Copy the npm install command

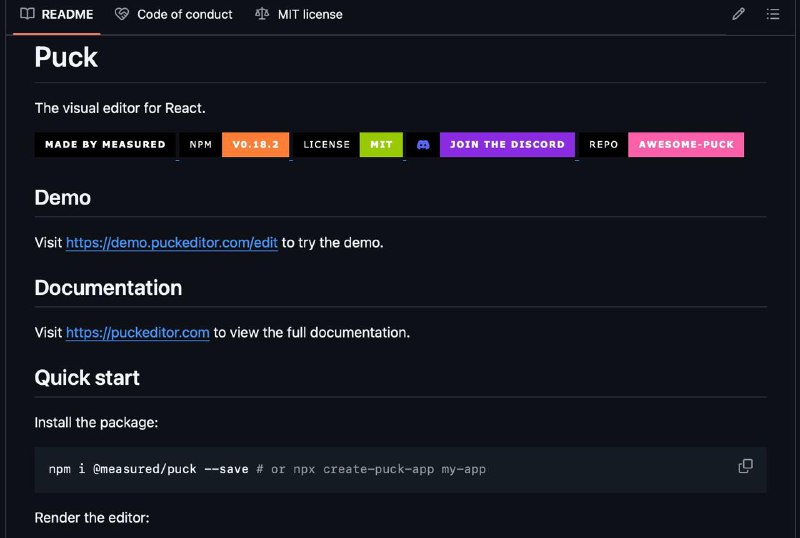(x=745, y=466)
